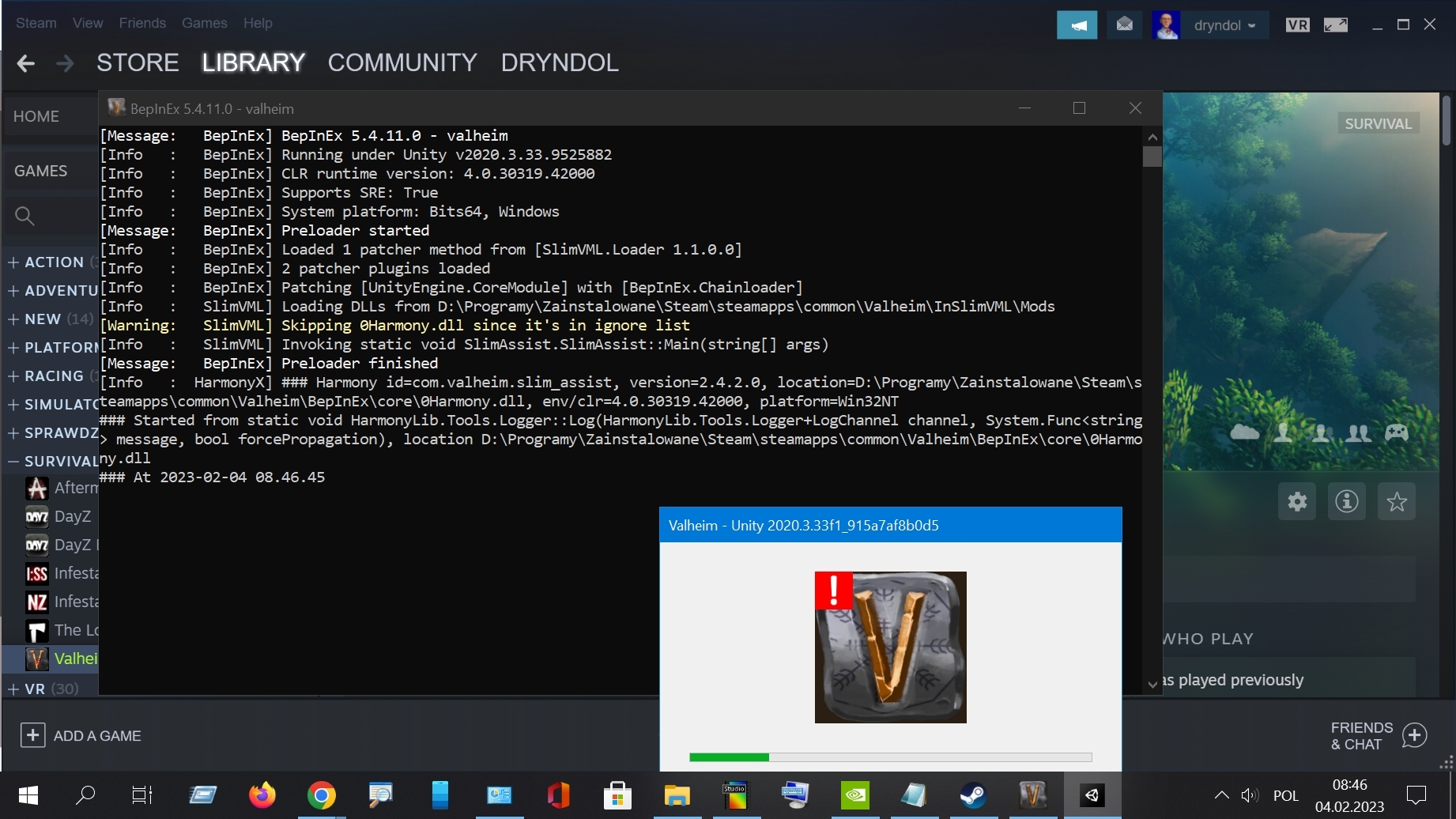Select DayZ in the games list
1456x819 pixels.
[71, 516]
